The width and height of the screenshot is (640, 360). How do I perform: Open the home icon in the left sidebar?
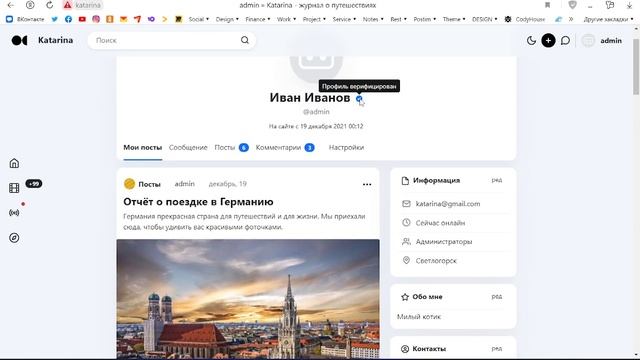tap(14, 163)
